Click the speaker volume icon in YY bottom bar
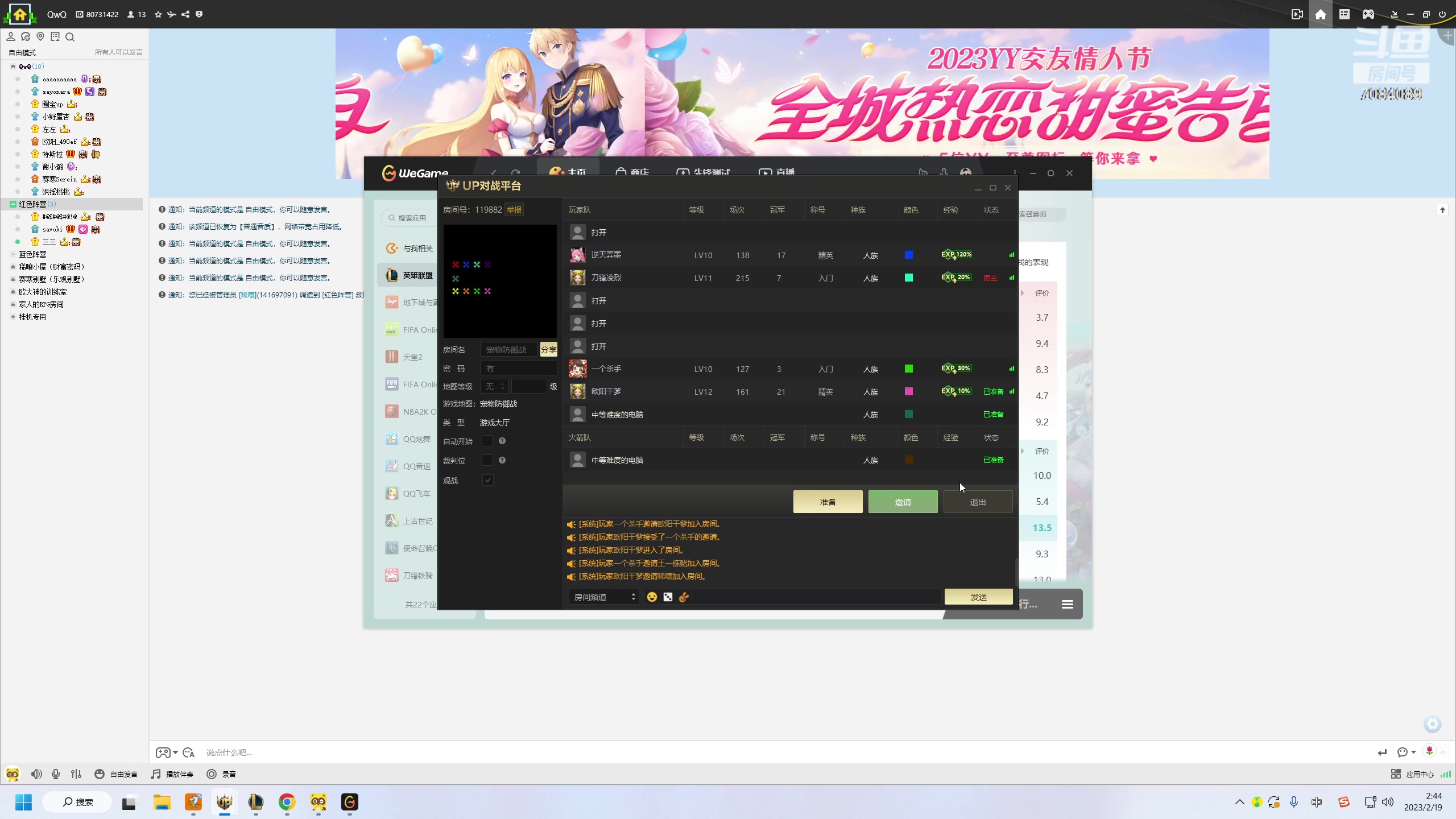Screen dimensions: 1456x819 36,774
